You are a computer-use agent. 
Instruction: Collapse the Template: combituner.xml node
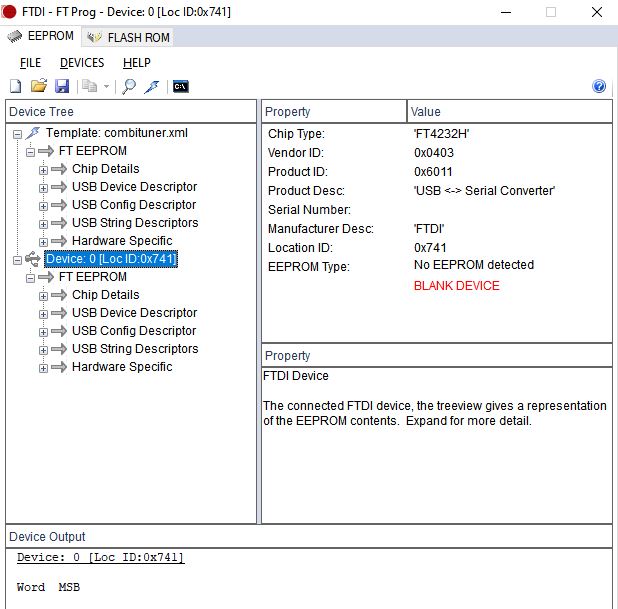(x=17, y=134)
